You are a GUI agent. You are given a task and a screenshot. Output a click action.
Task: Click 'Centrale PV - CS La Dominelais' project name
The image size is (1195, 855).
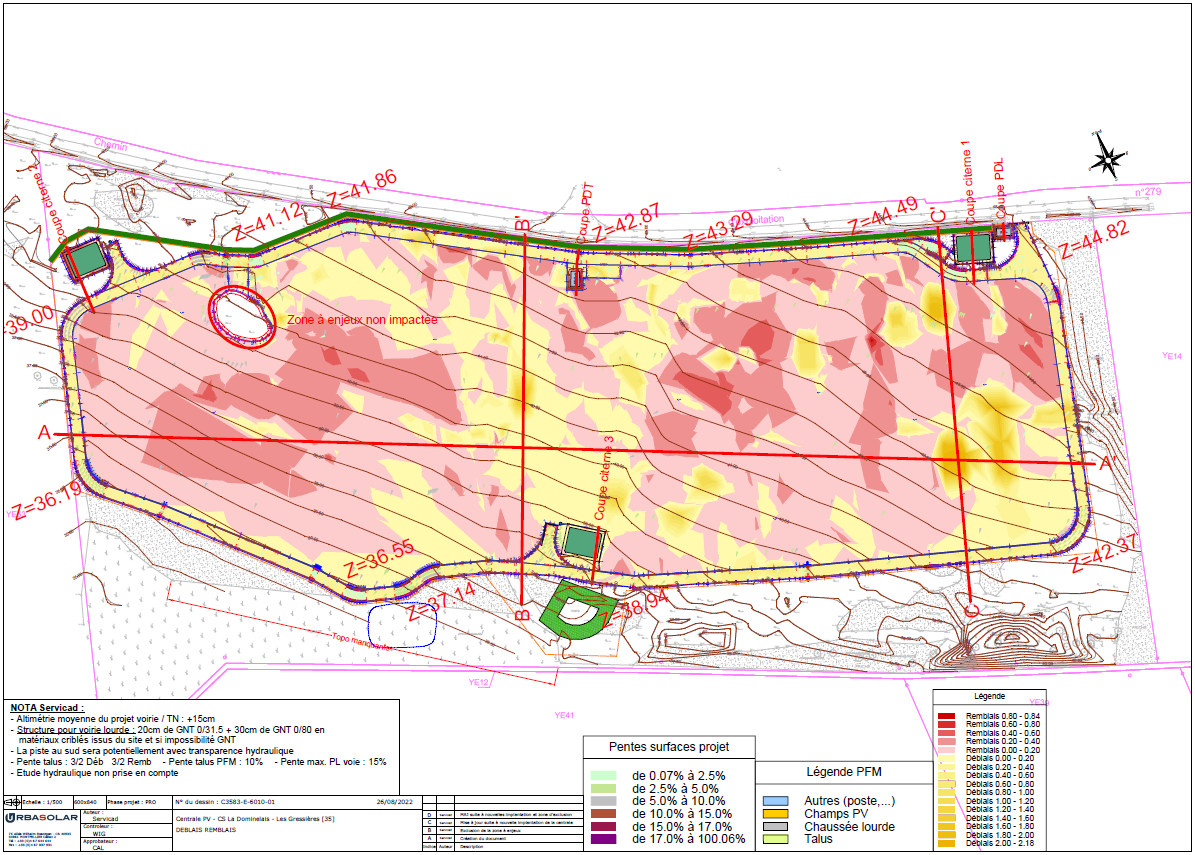coord(223,819)
